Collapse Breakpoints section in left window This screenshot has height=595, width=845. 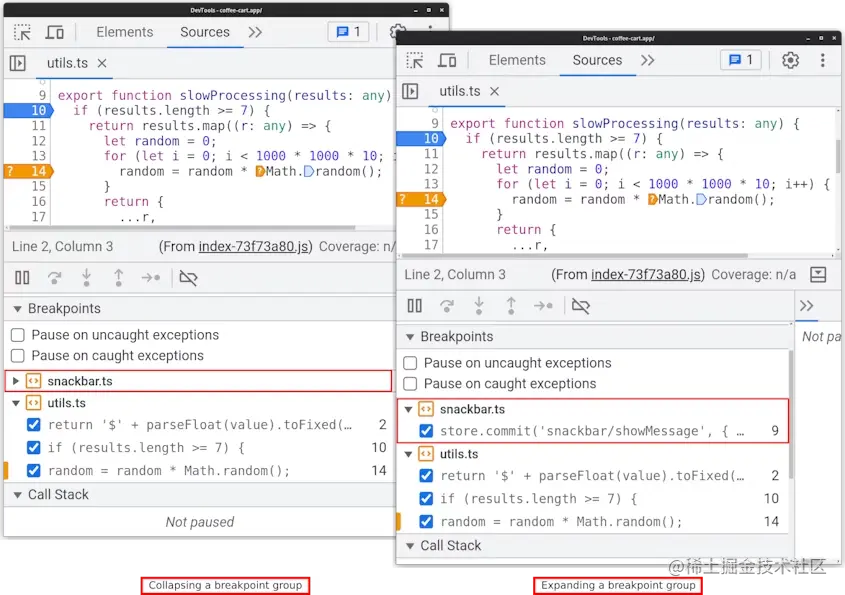pyautogui.click(x=18, y=309)
